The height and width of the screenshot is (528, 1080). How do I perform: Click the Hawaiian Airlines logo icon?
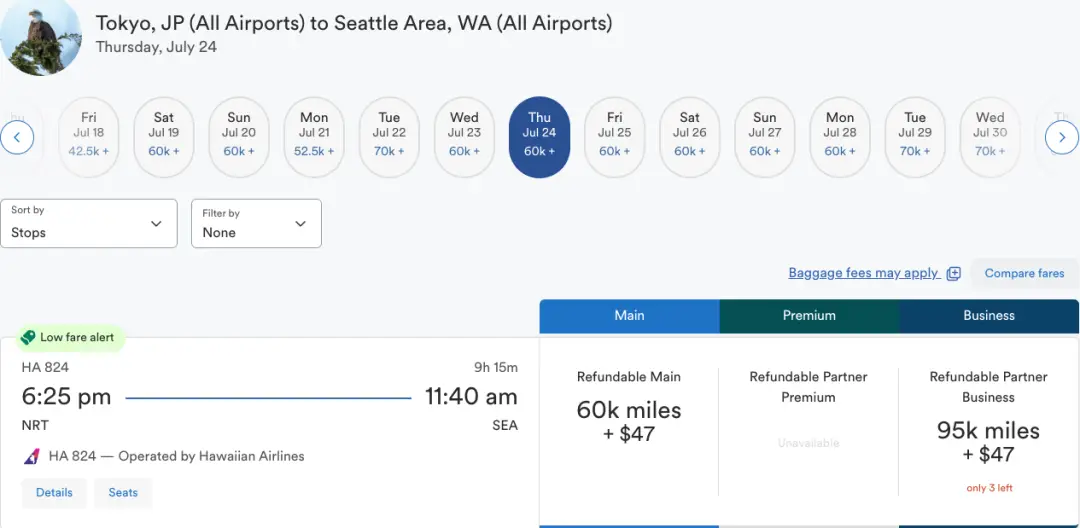pos(32,456)
